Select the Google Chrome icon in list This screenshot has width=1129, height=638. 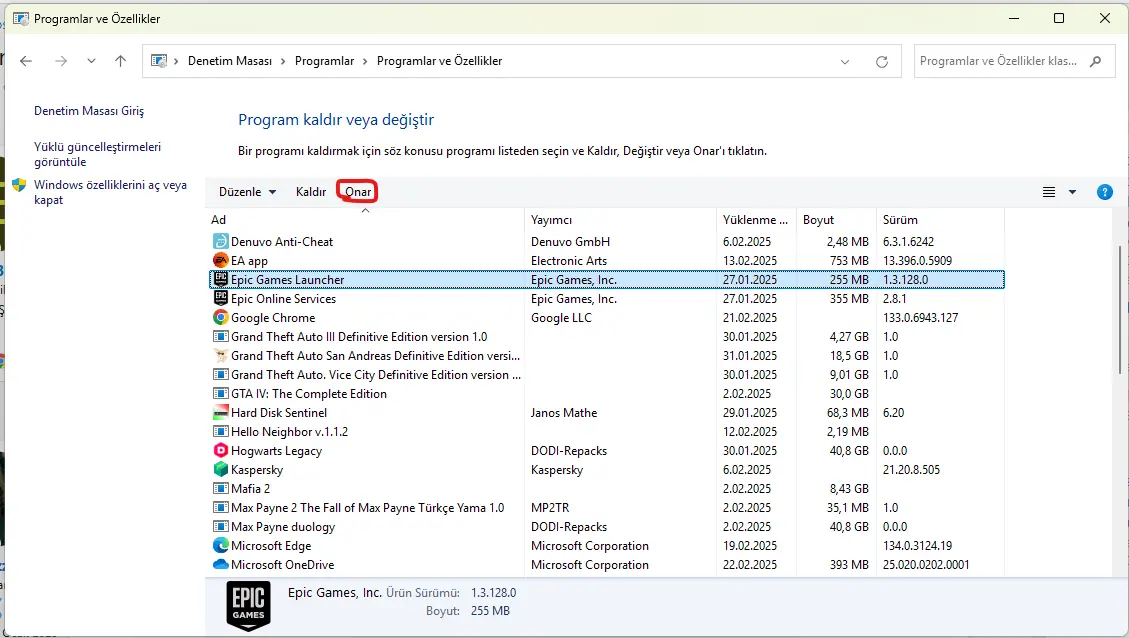[220, 318]
